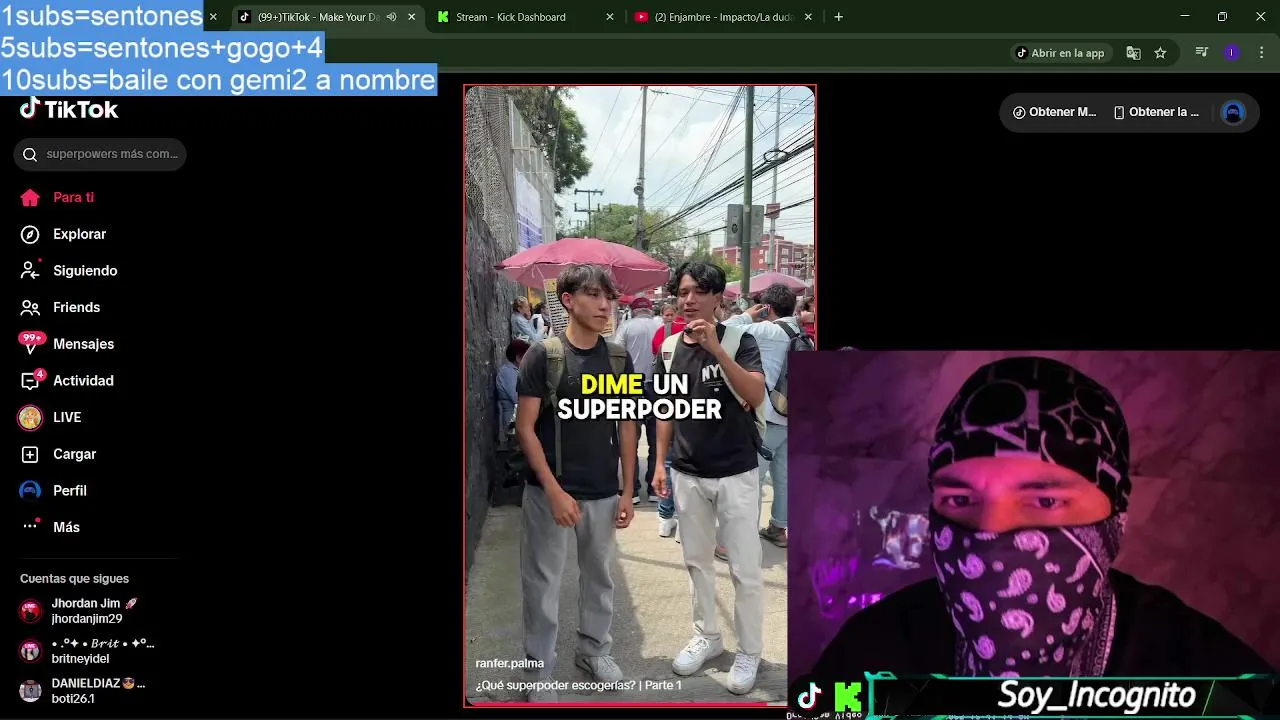This screenshot has height=720, width=1280.
Task: Open Mensajes in the sidebar
Action: [83, 344]
